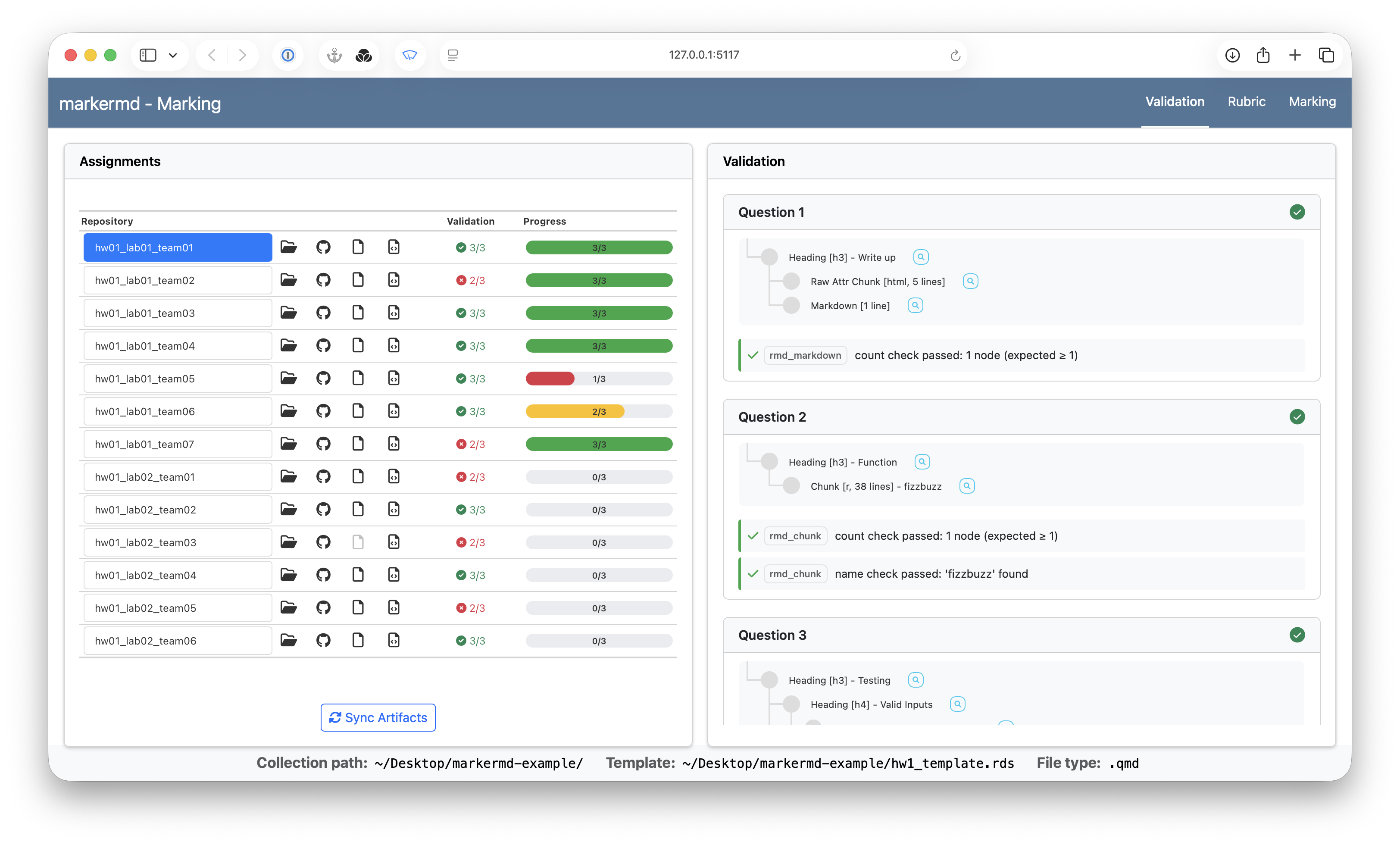The width and height of the screenshot is (1400, 845).
Task: Open sidebar dropdown chevron
Action: (x=173, y=55)
